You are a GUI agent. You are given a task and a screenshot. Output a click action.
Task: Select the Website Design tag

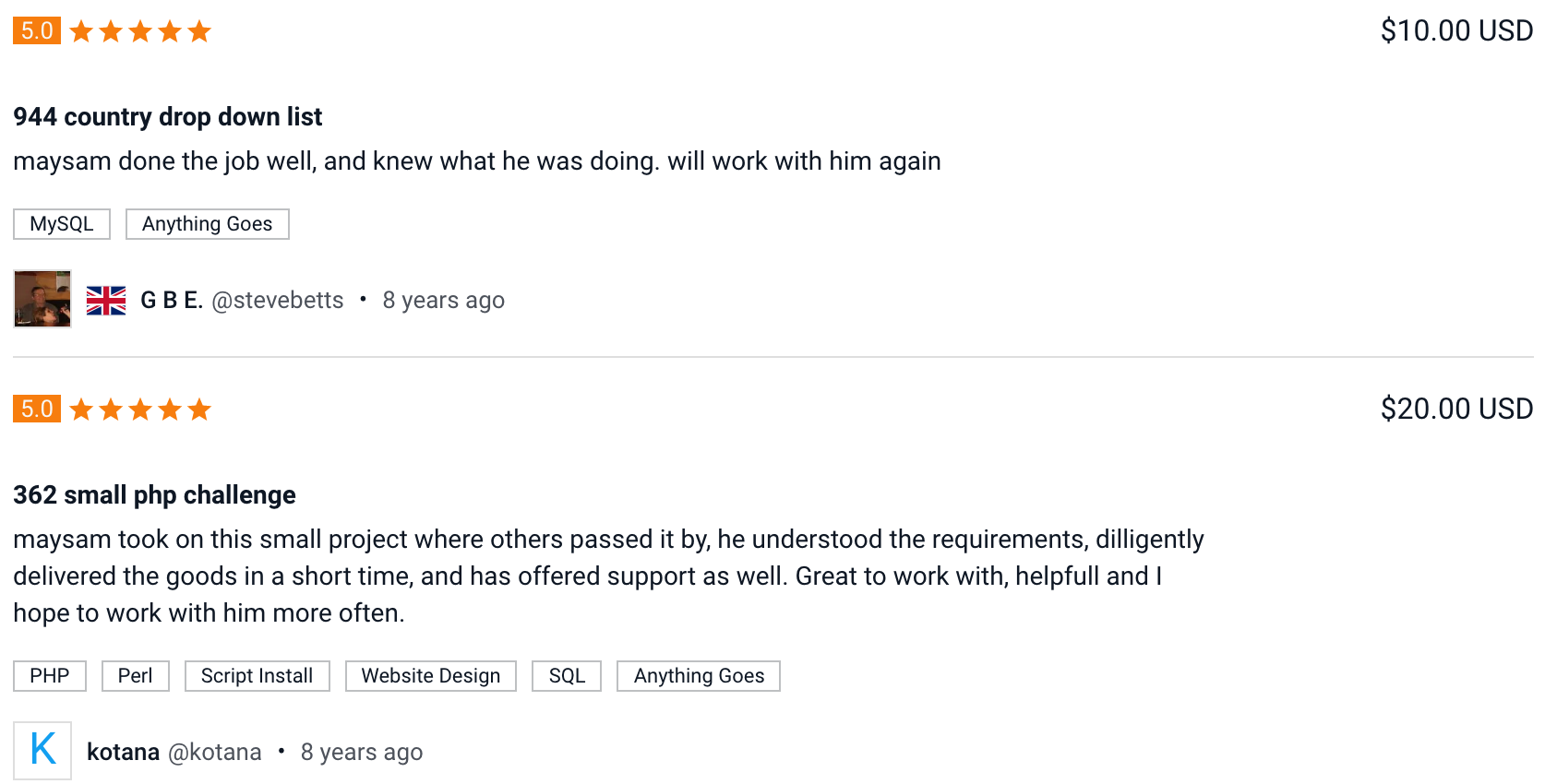tap(431, 676)
